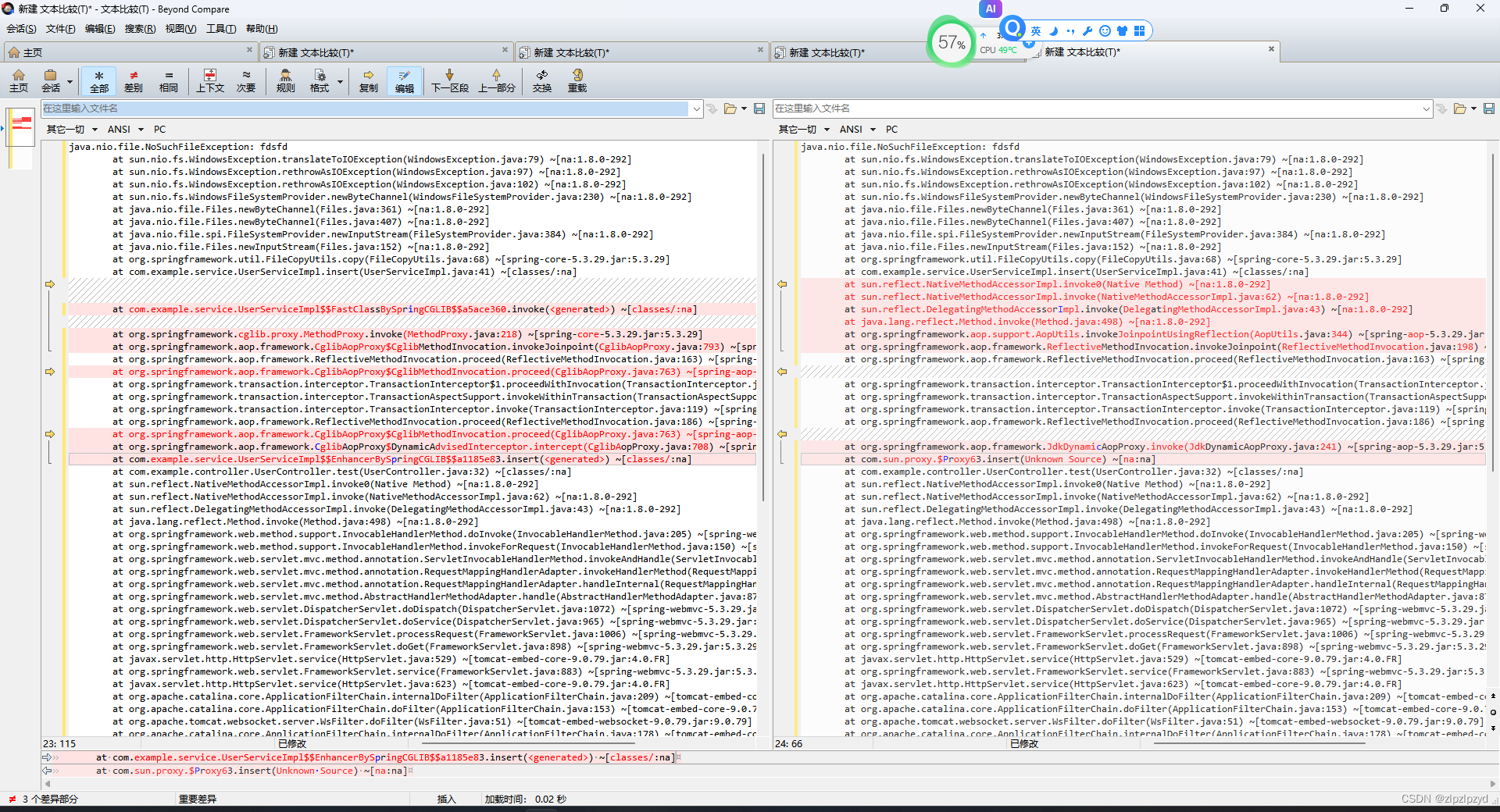1500x812 pixels.
Task: Click the 3 个差异部分 status bar text
Action: click(x=50, y=799)
